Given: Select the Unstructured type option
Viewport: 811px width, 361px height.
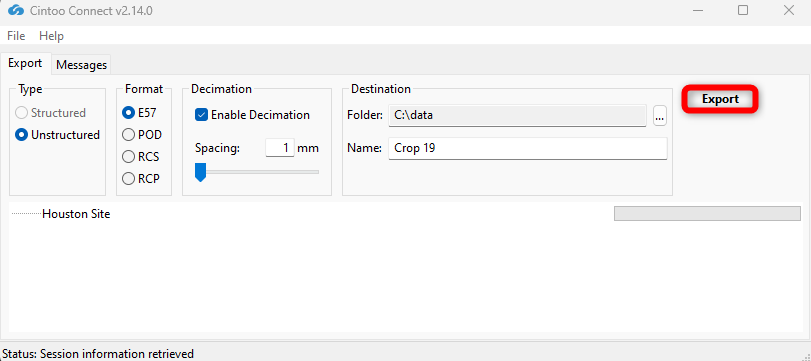Looking at the screenshot, I should 57,134.
